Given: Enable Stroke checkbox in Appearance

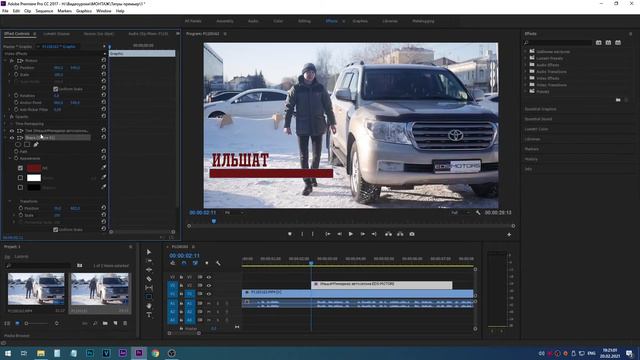Looking at the screenshot, I should 20,178.
